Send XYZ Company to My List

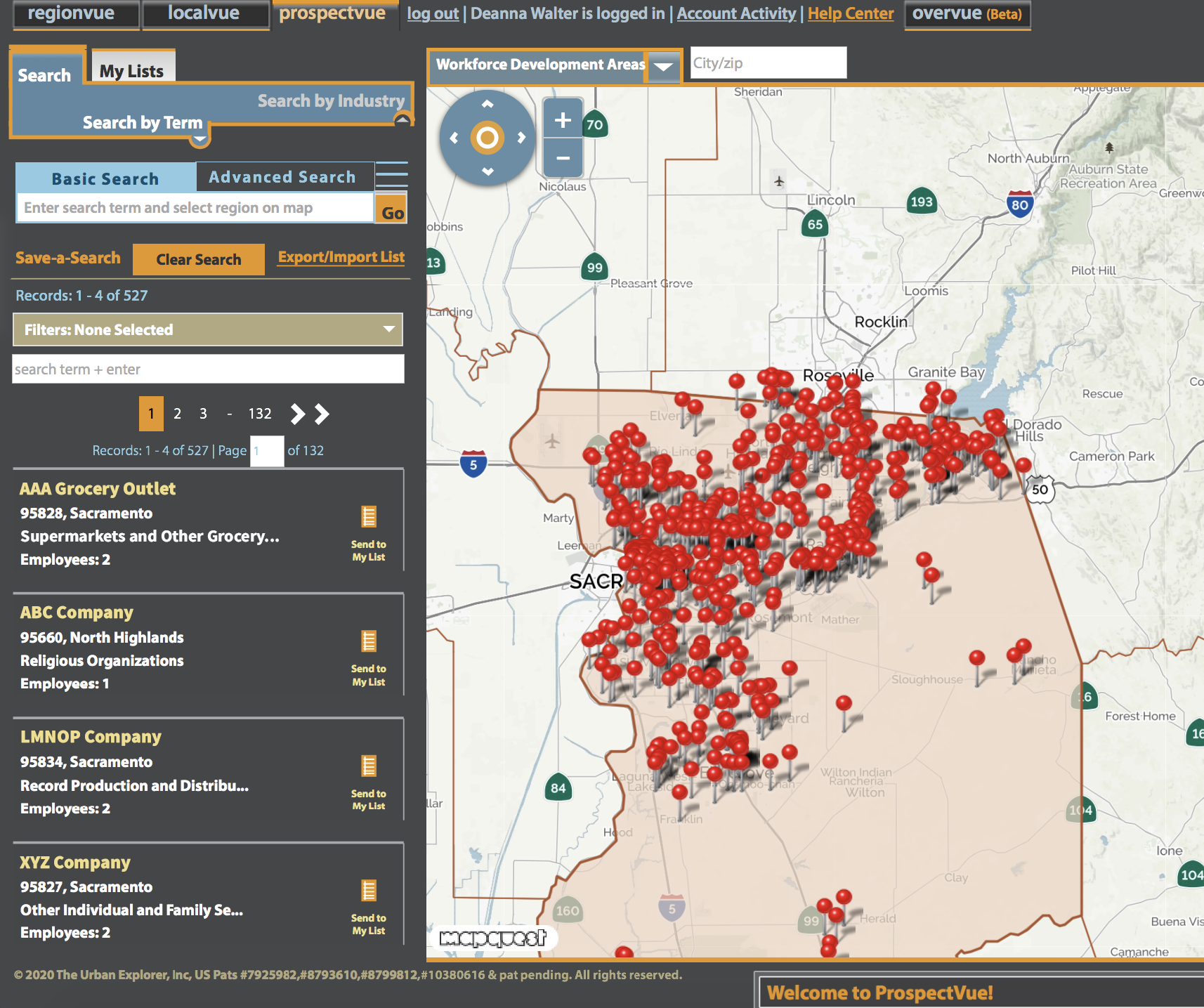[x=369, y=906]
